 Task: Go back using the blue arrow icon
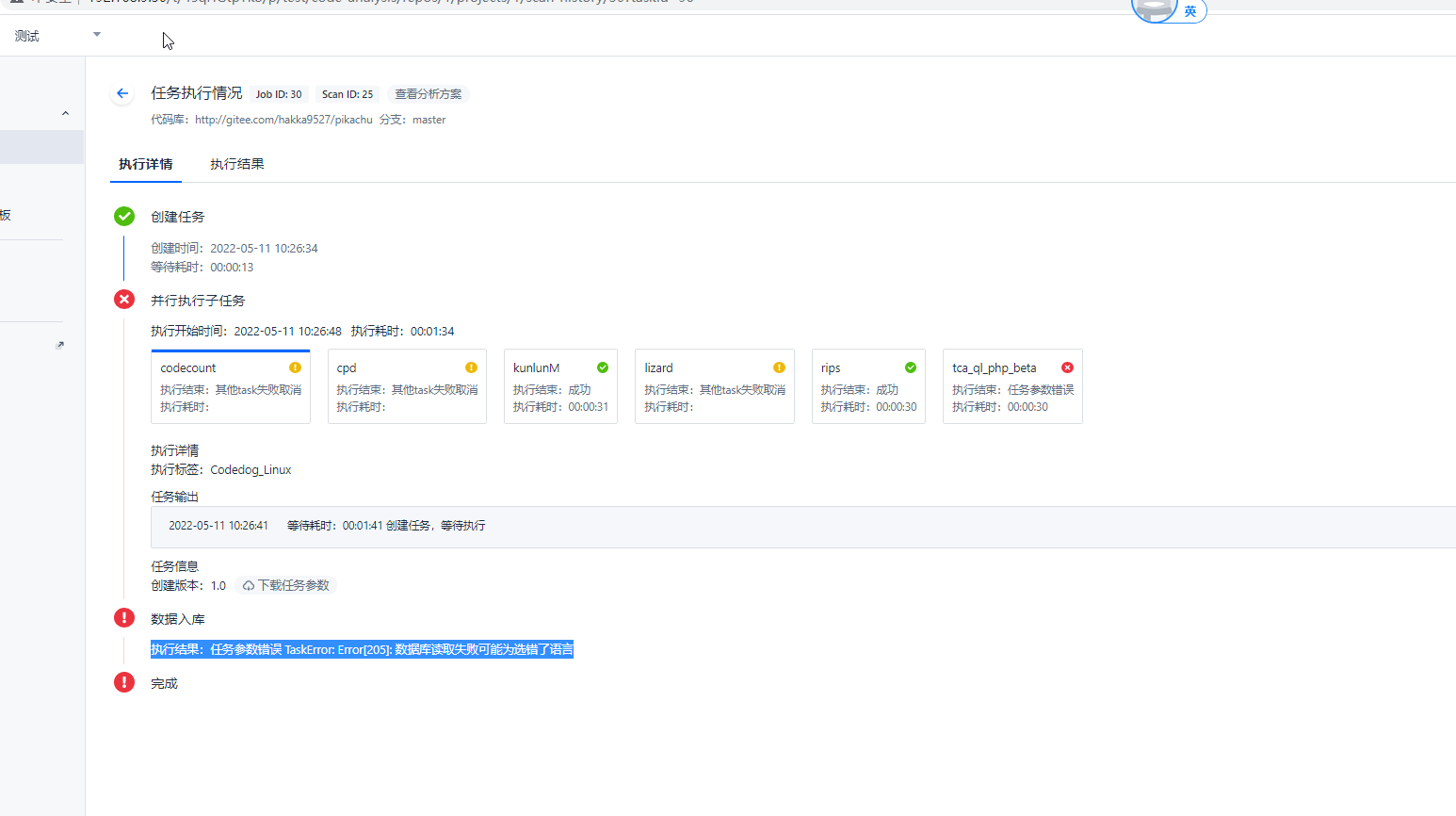122,93
